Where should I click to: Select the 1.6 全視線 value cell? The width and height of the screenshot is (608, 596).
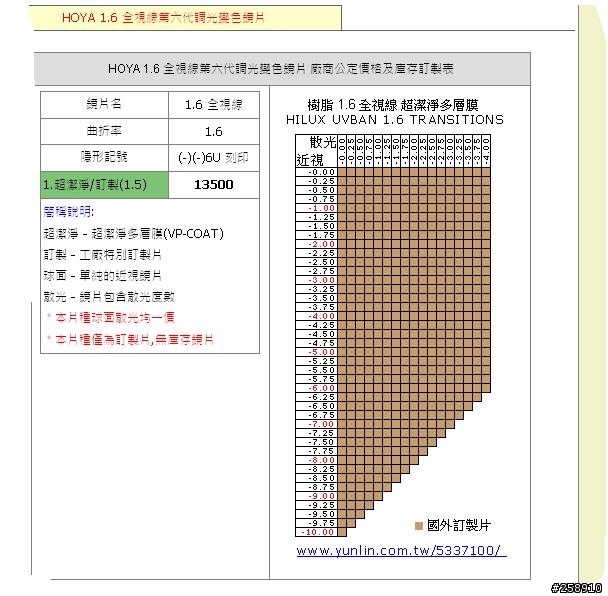214,105
